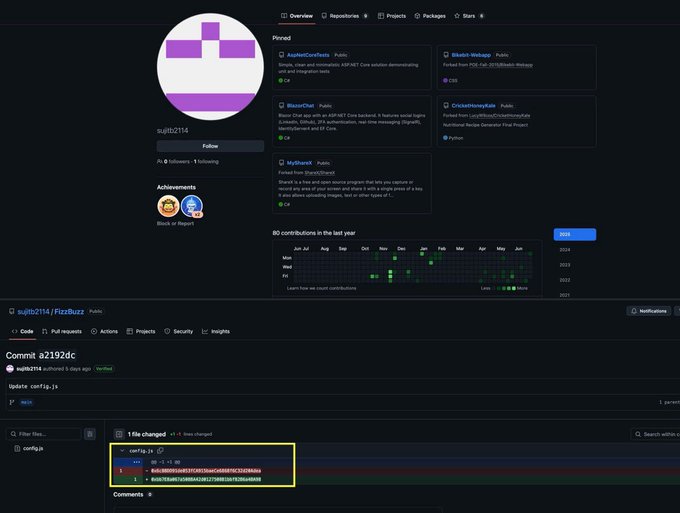Open the Insights repository tab
Viewport: 680px width, 513px height.
[216, 331]
